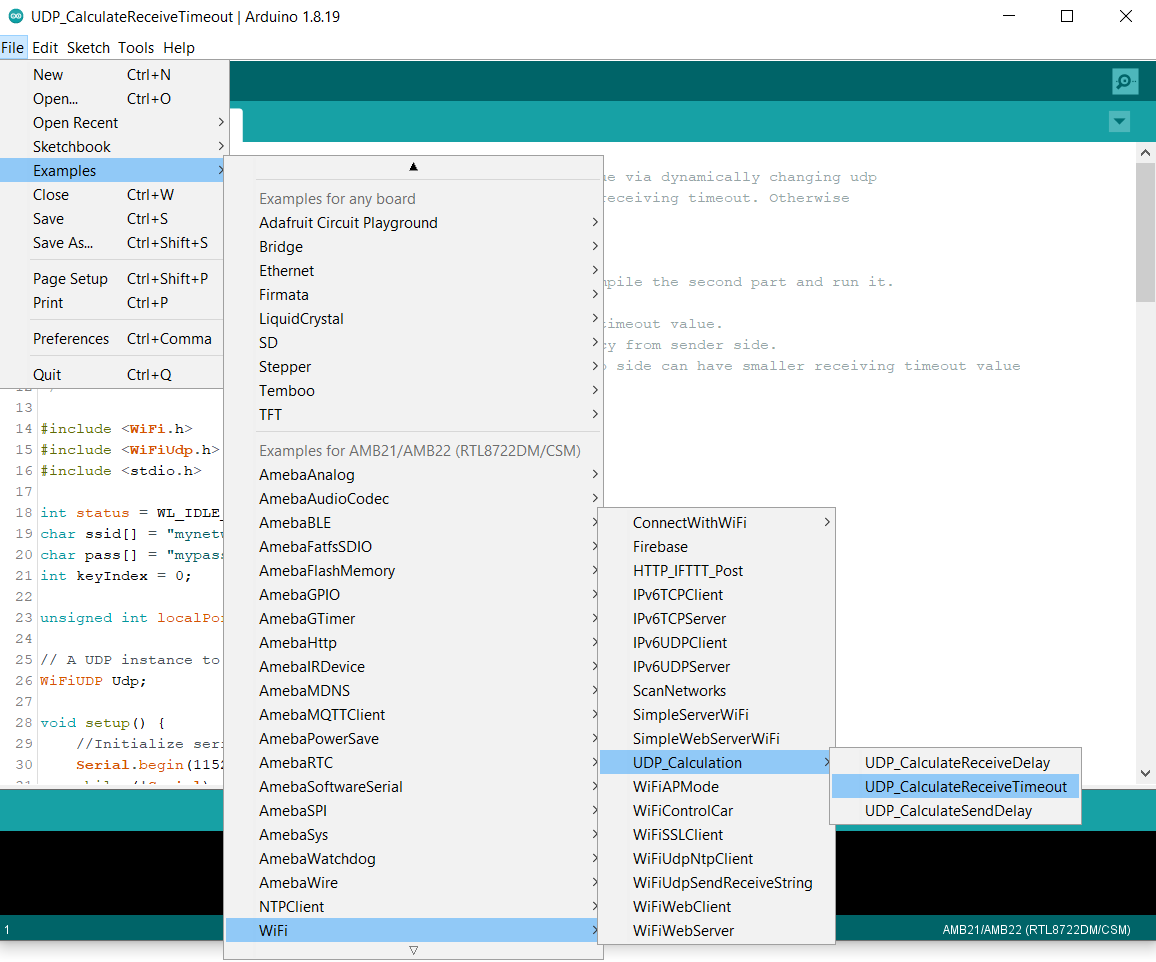Choose Close from File menu
The image size is (1156, 962).
(x=114, y=195)
